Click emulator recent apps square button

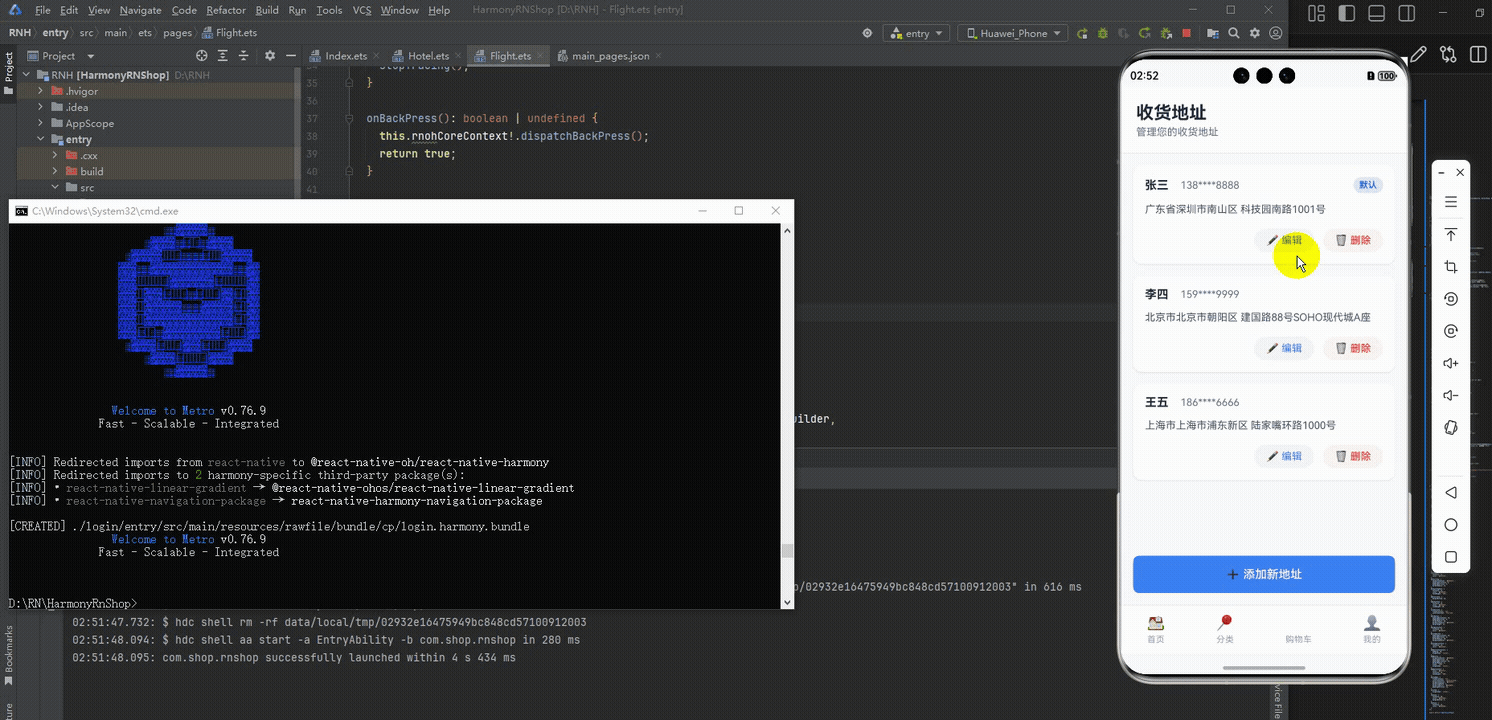[1451, 557]
